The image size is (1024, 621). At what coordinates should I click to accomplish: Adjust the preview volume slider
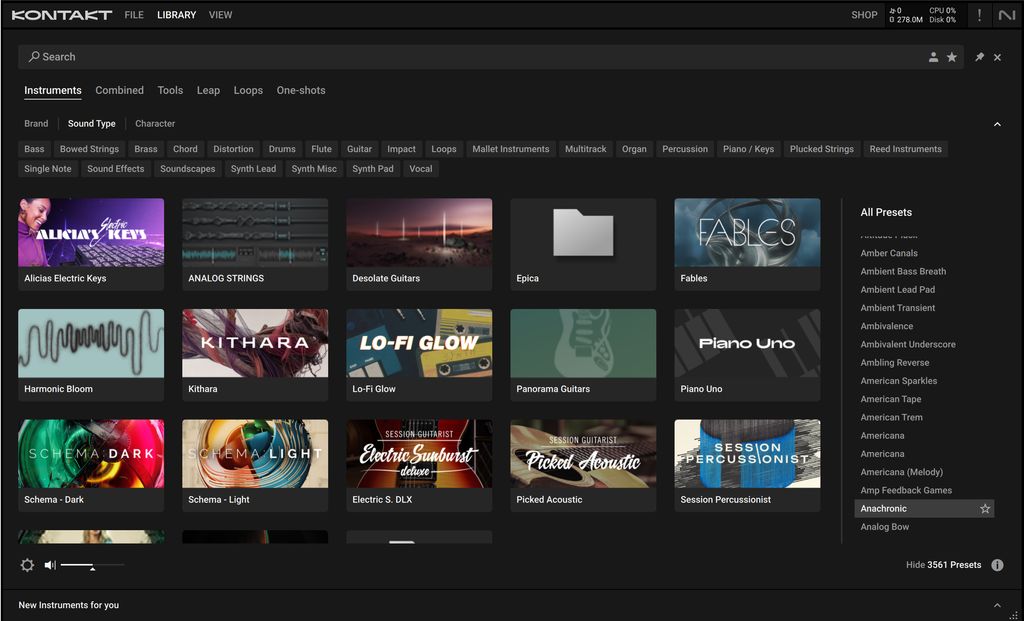[90, 565]
